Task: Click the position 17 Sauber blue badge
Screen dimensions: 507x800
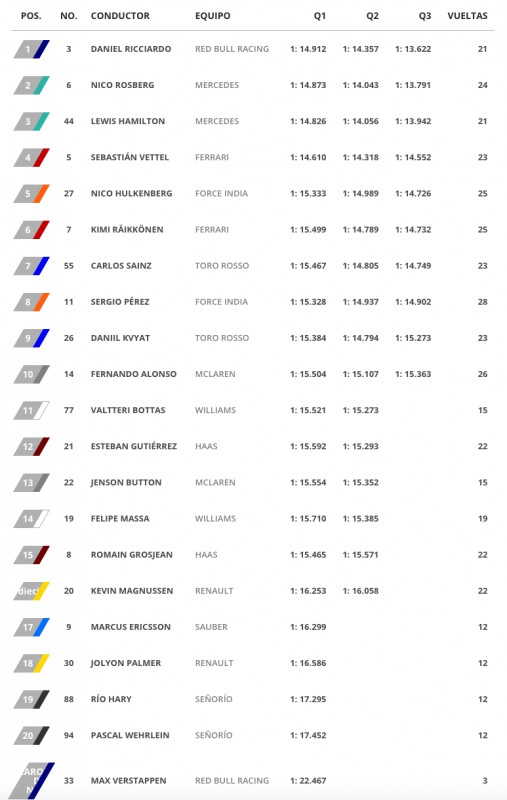Action: (32, 627)
